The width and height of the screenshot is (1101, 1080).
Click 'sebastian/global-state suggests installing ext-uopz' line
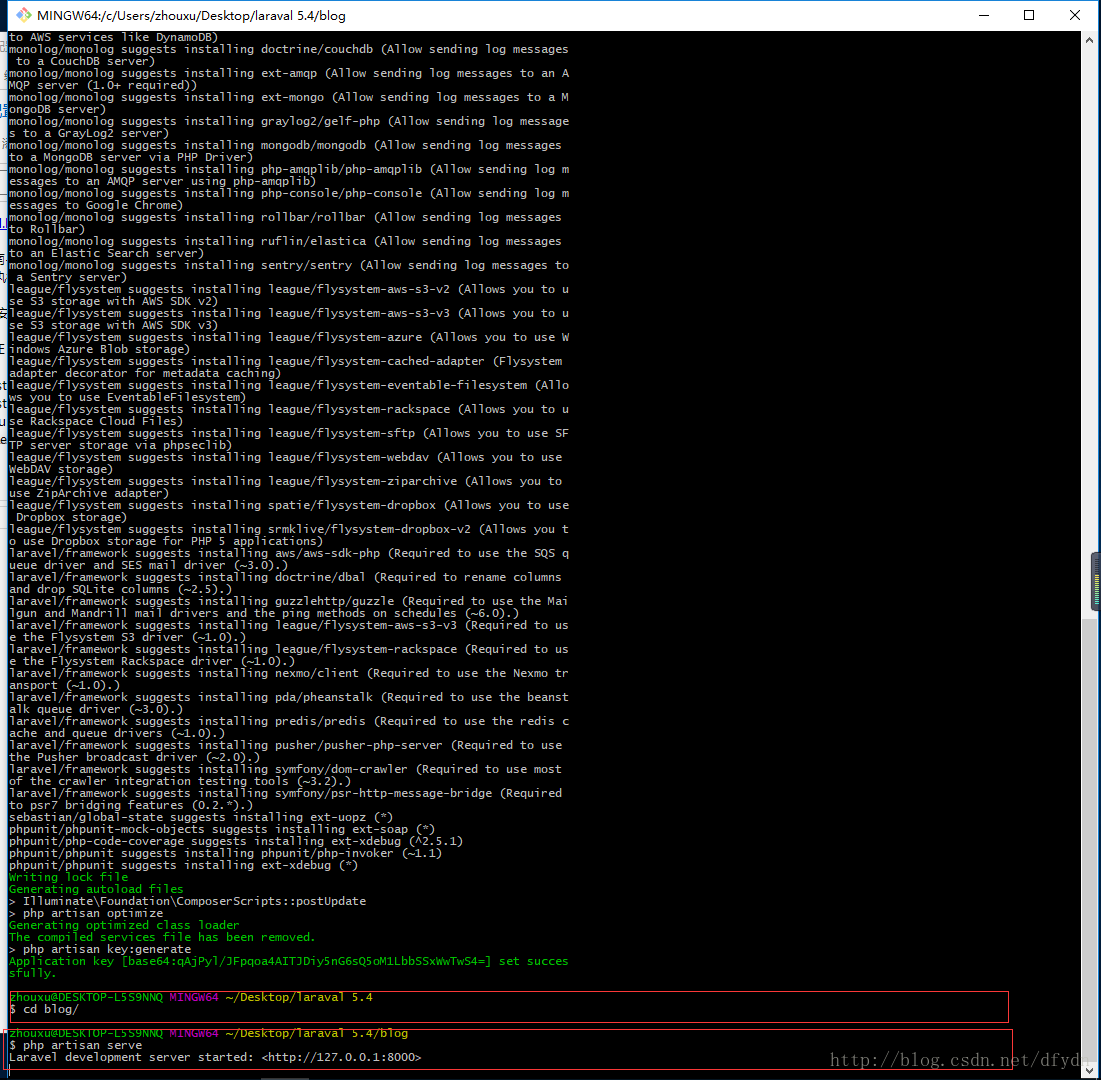coord(201,817)
